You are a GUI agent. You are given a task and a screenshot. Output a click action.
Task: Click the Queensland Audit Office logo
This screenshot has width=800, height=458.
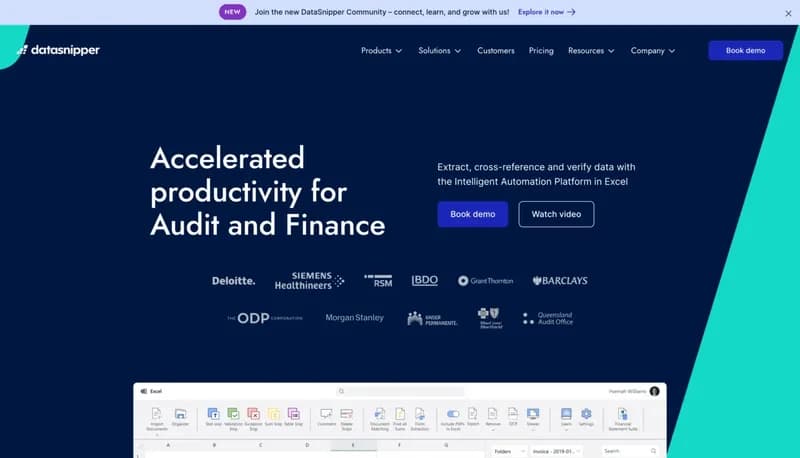click(547, 318)
